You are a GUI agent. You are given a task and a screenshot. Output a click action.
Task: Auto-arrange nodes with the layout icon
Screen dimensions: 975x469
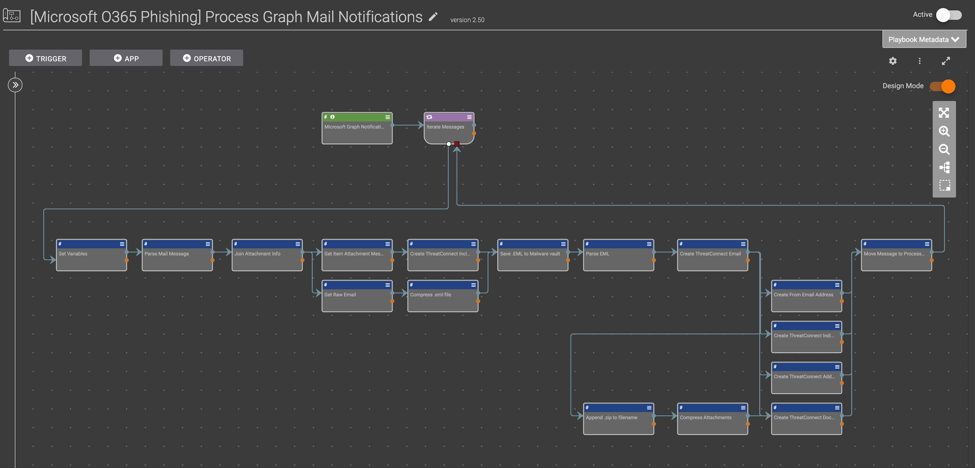(x=944, y=167)
